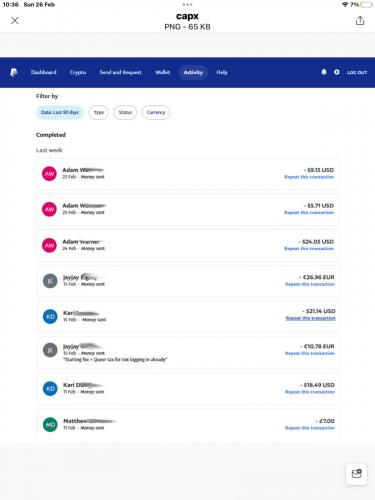The height and width of the screenshot is (500, 375).
Task: Click the JE avatar for €10.78 EUR
Action: coord(50,350)
